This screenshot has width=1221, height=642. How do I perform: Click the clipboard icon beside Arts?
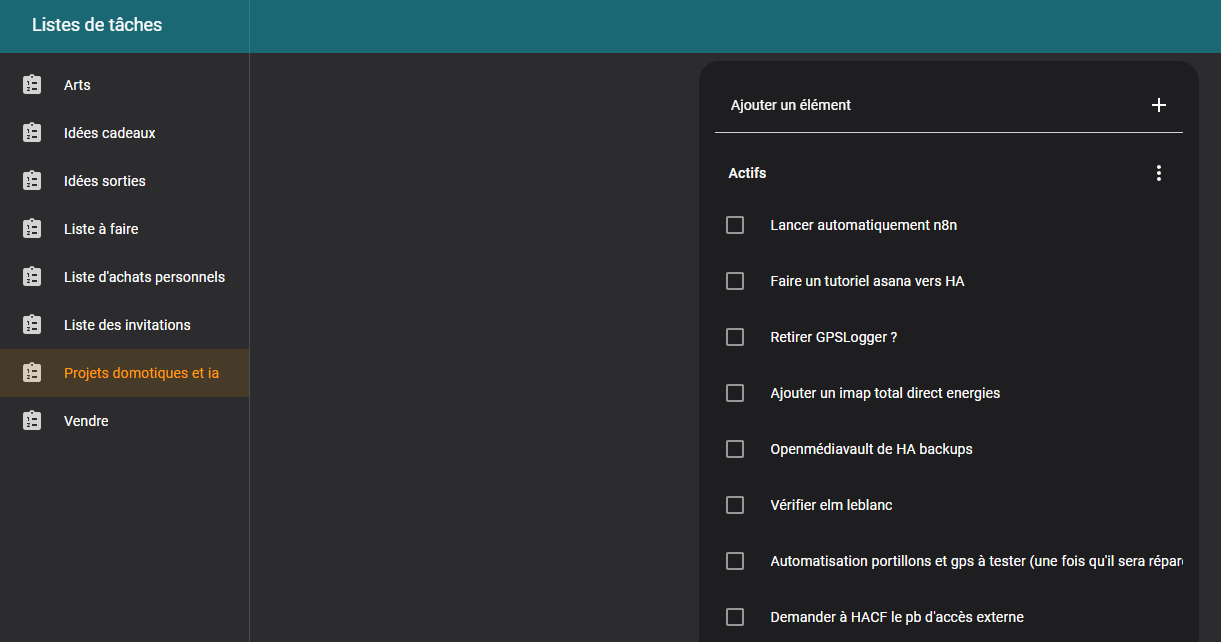(x=32, y=85)
